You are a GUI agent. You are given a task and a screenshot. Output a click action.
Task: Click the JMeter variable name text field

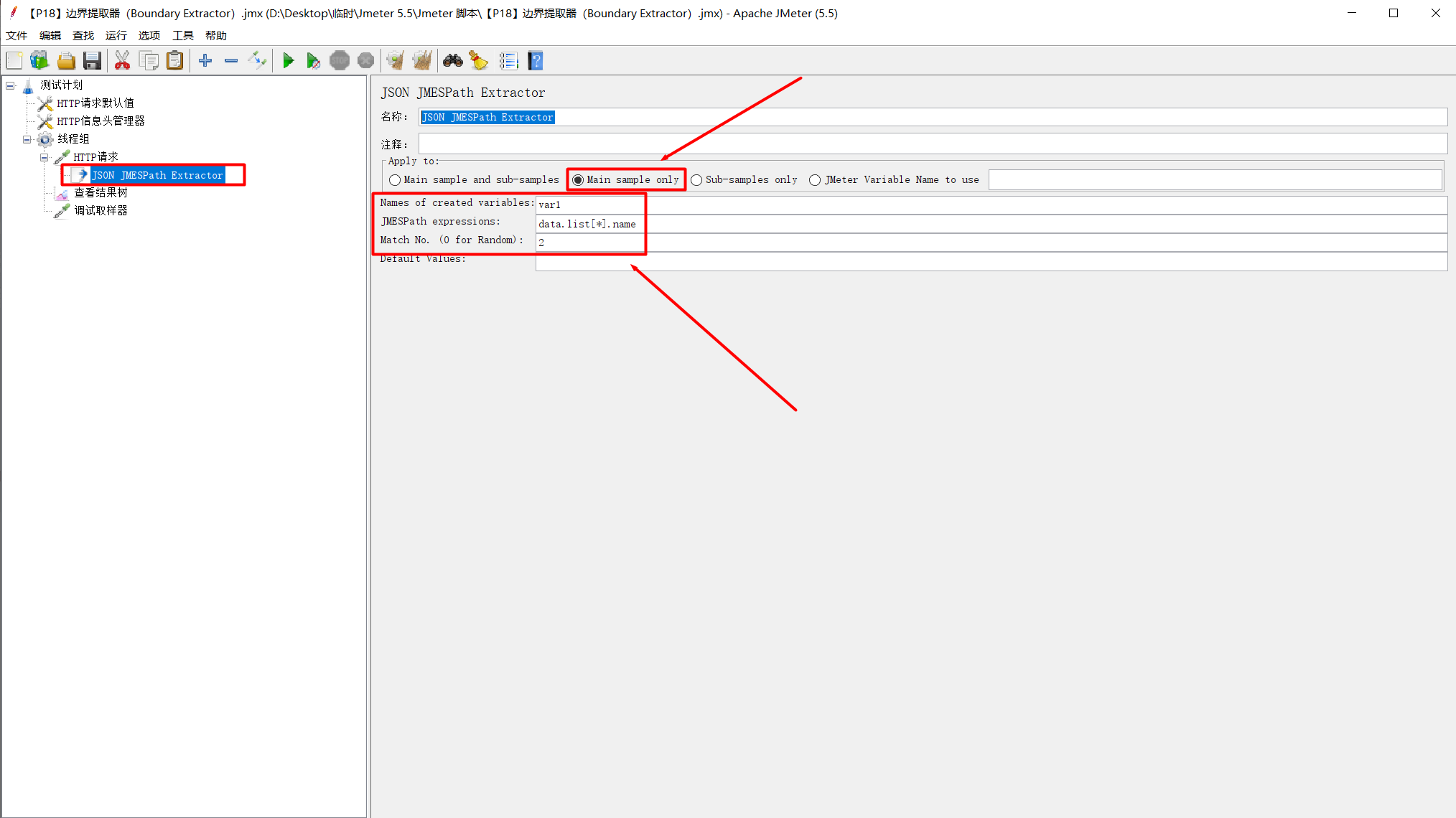[x=1215, y=180]
